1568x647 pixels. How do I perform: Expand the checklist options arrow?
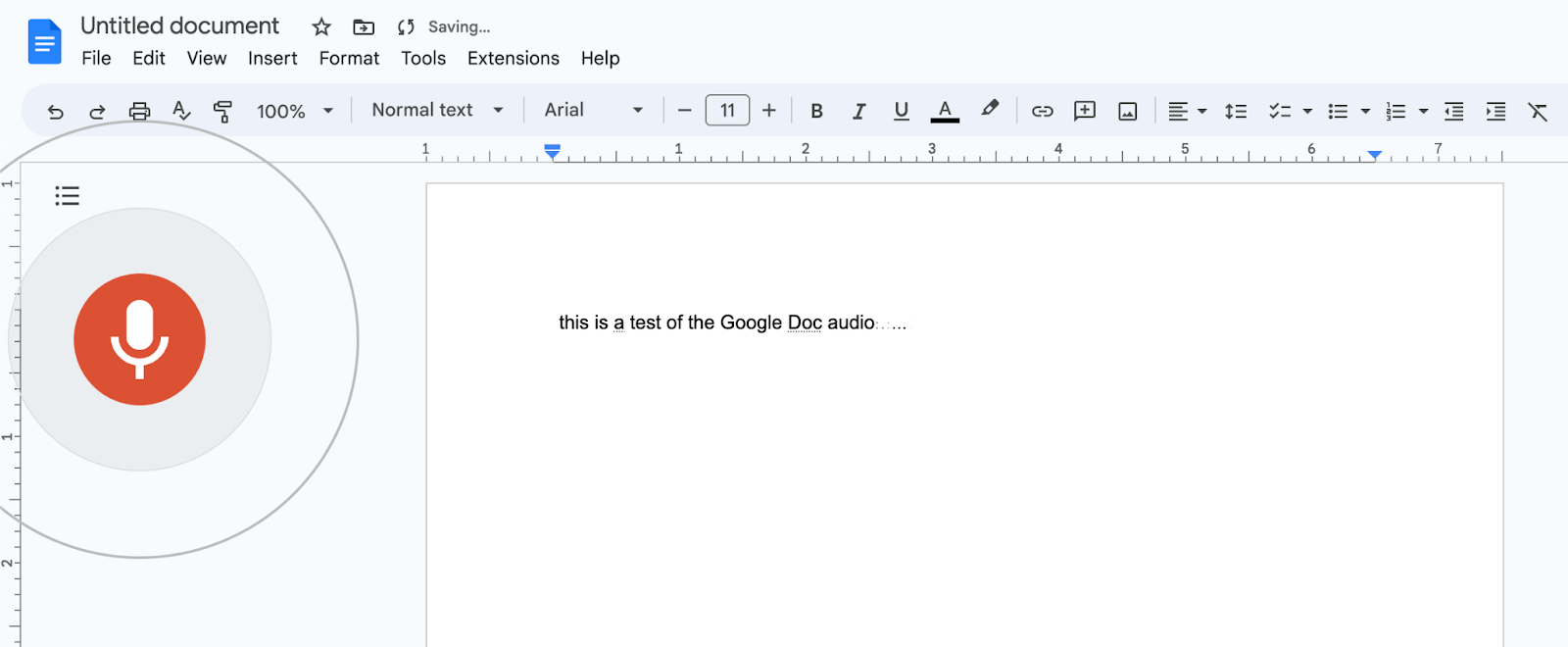(1307, 111)
